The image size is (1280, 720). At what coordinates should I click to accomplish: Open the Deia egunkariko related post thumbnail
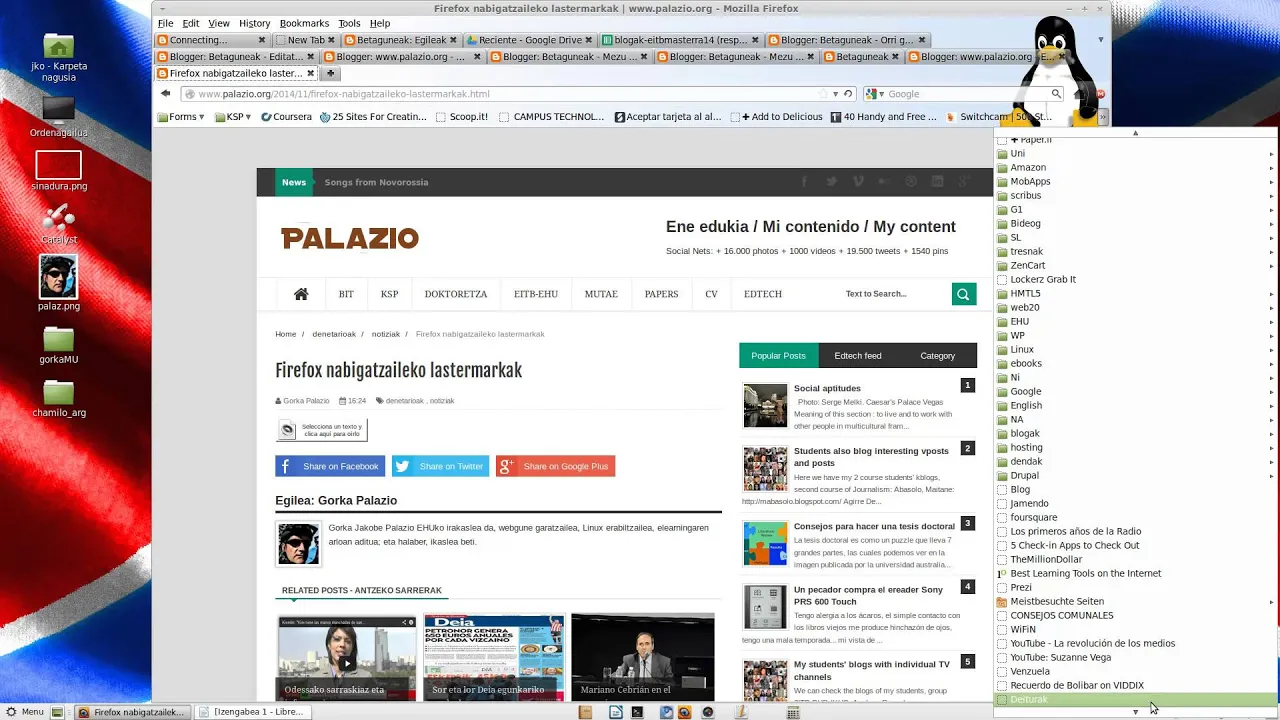(x=494, y=658)
